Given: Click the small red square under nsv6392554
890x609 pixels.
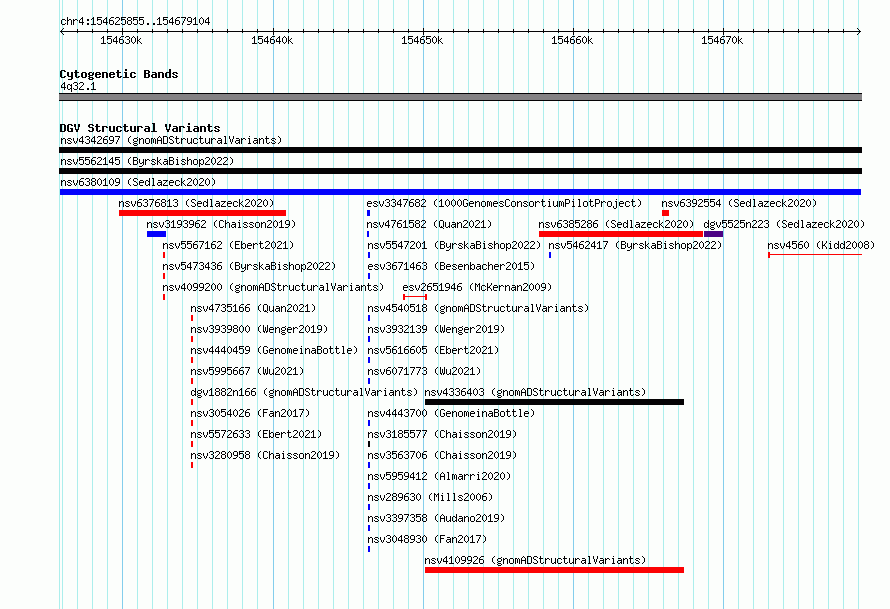Looking at the screenshot, I should (665, 213).
